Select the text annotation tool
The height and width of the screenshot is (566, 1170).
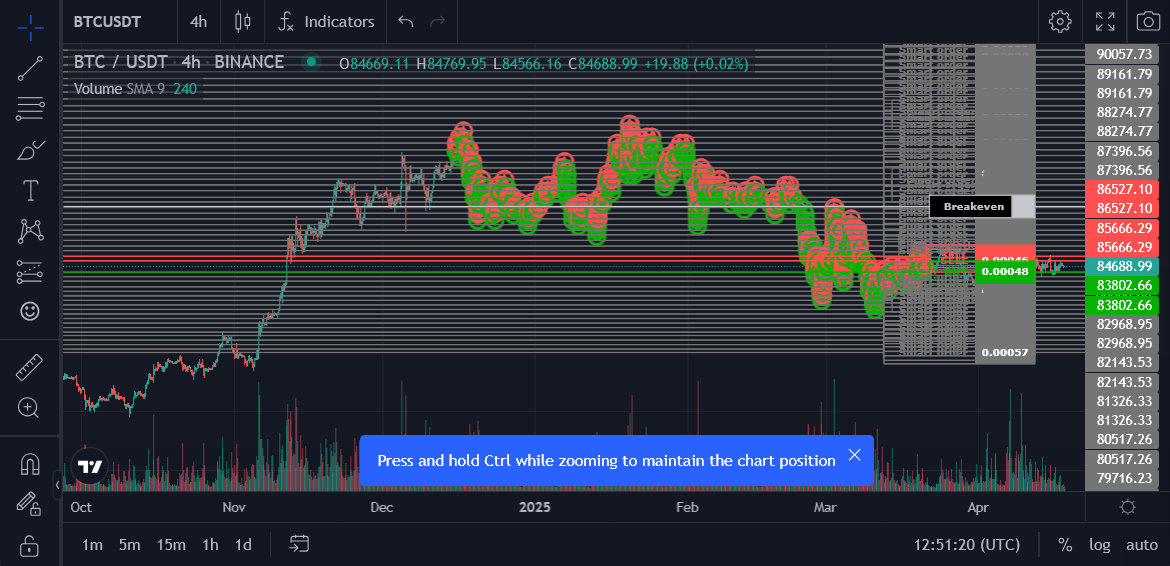click(x=30, y=190)
